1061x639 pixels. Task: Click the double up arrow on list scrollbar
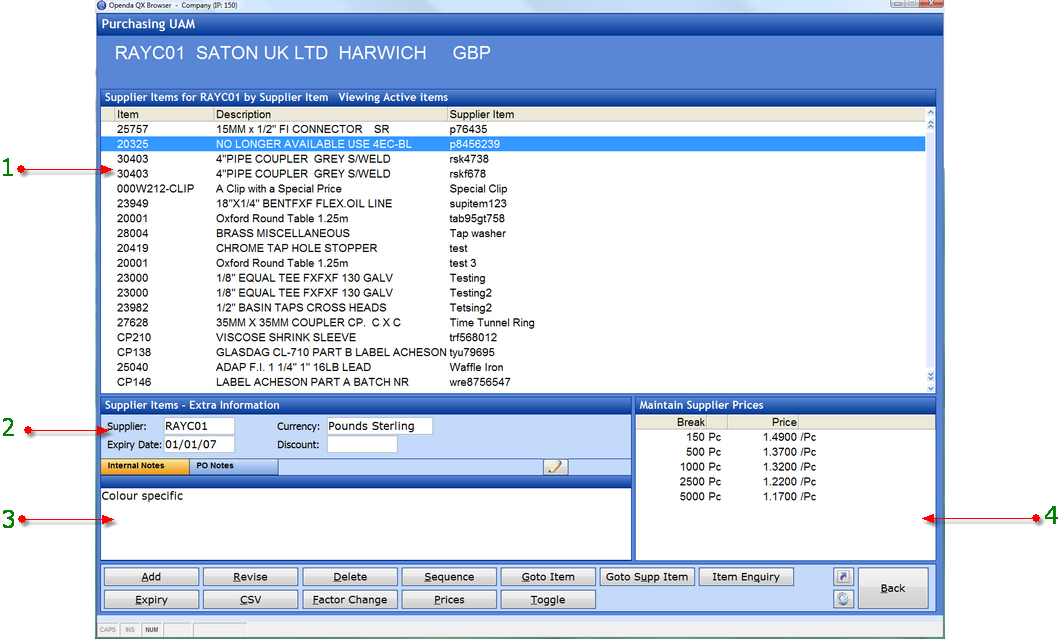coord(930,125)
